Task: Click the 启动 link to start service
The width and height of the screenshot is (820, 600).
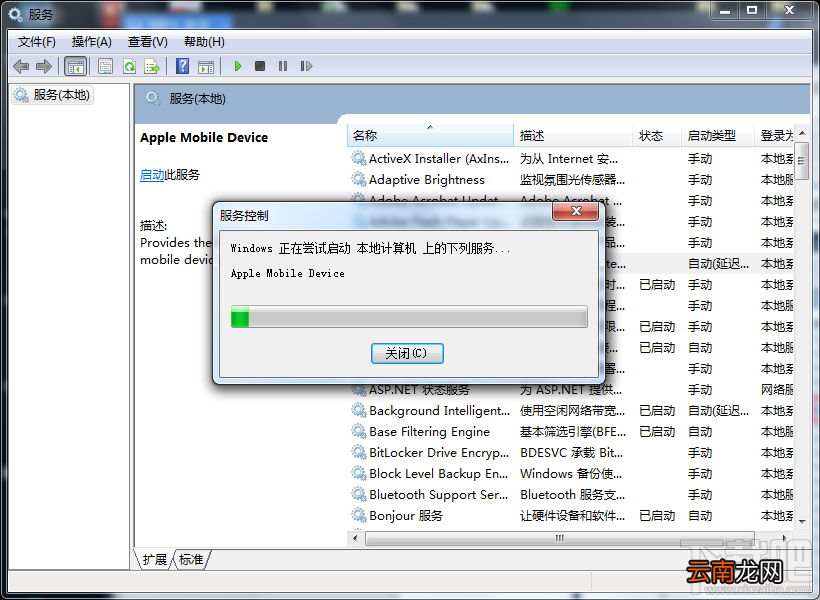Action: (152, 175)
